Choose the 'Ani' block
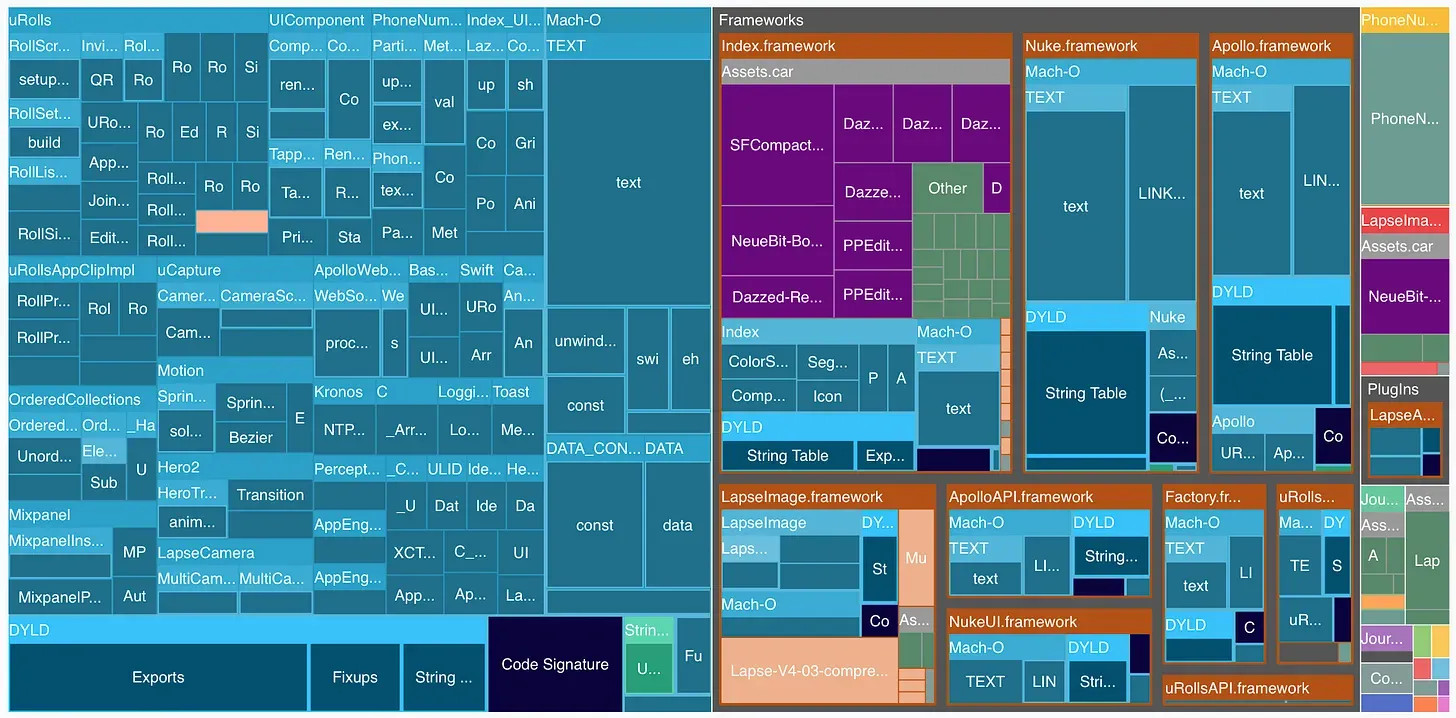Screen dimensions: 1456x718 click(x=525, y=203)
